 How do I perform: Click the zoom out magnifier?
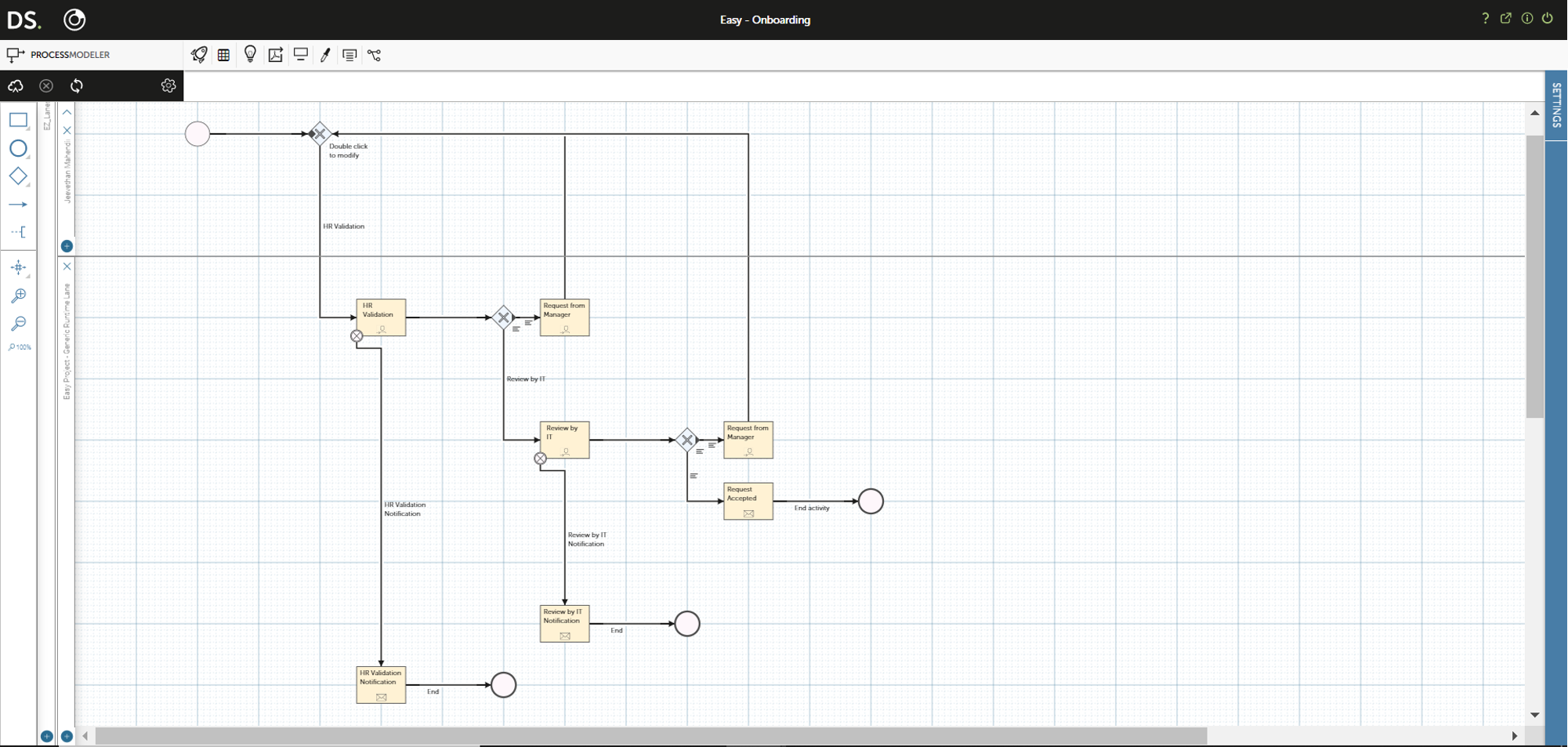coord(18,323)
